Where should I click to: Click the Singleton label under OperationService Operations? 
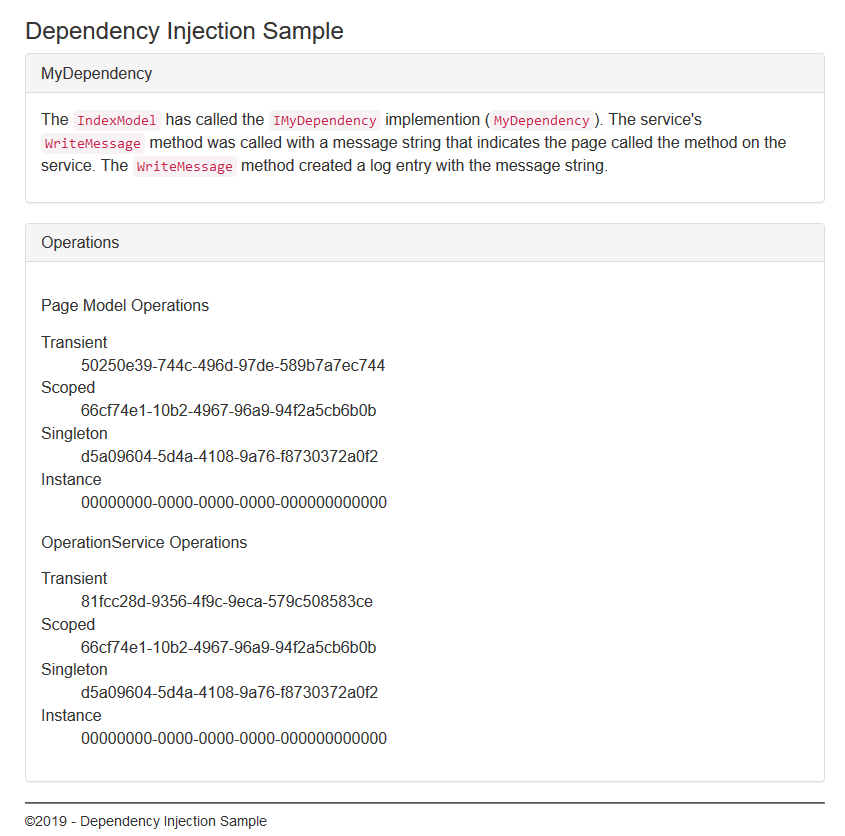(74, 669)
